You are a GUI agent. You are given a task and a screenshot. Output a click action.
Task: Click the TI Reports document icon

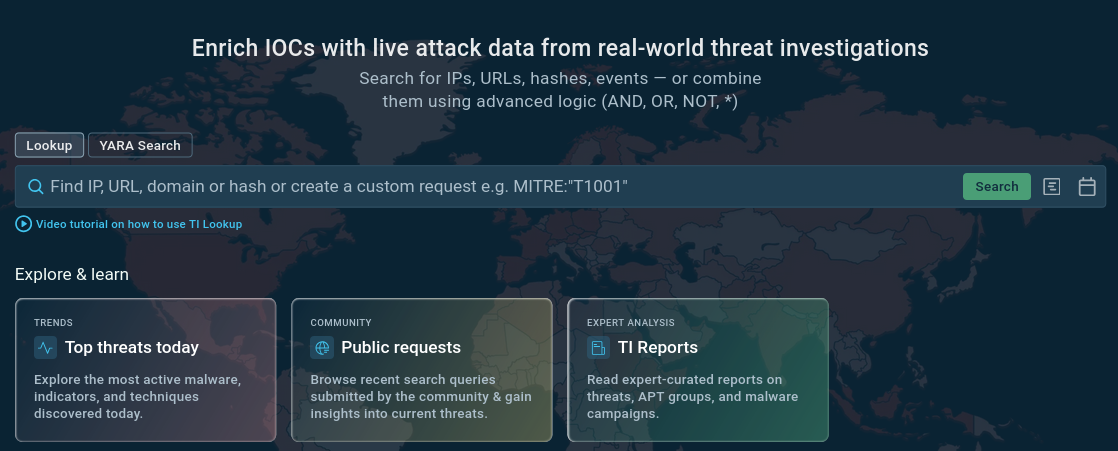(598, 348)
